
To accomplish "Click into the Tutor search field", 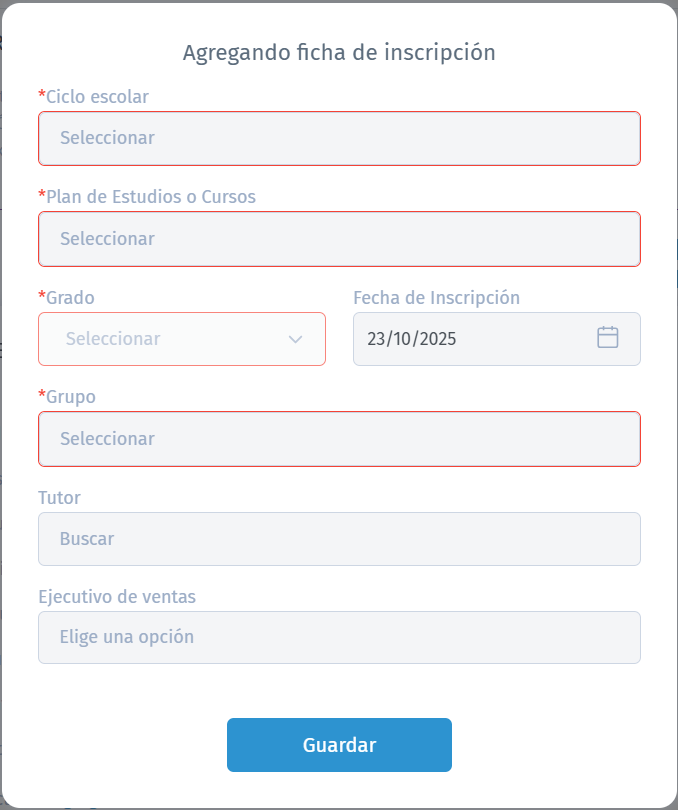I will [339, 538].
